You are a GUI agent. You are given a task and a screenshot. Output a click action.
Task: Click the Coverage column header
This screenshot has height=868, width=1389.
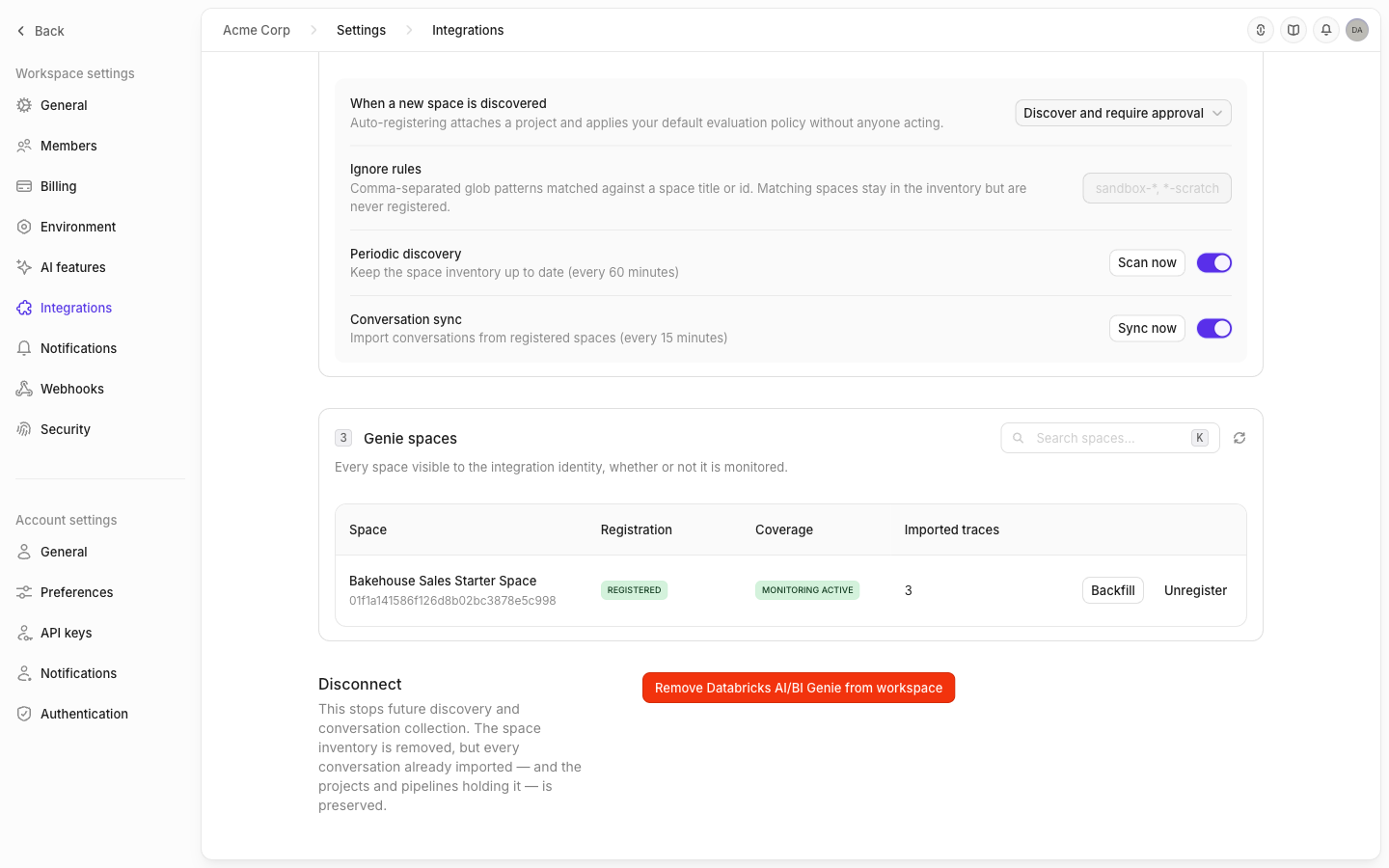[784, 529]
